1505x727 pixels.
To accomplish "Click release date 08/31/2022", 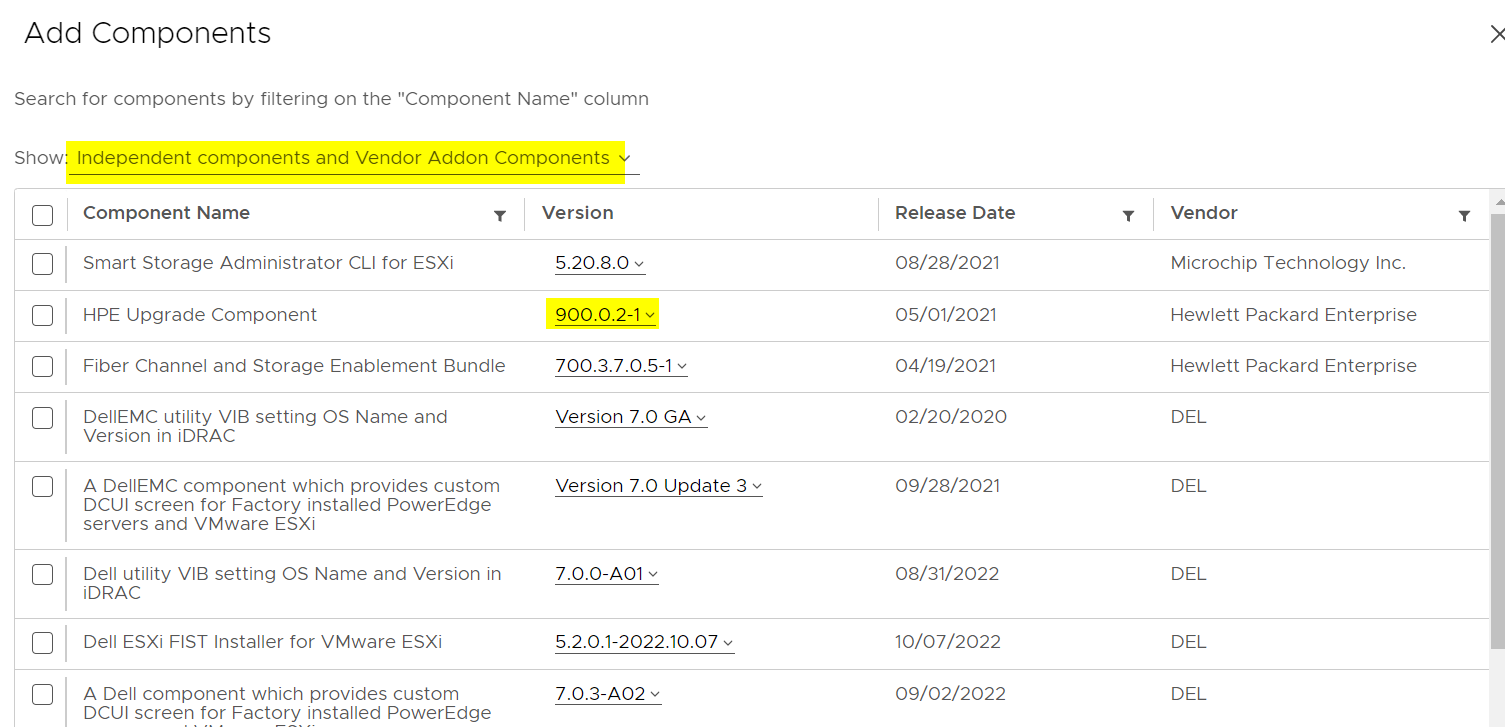I will (947, 573).
